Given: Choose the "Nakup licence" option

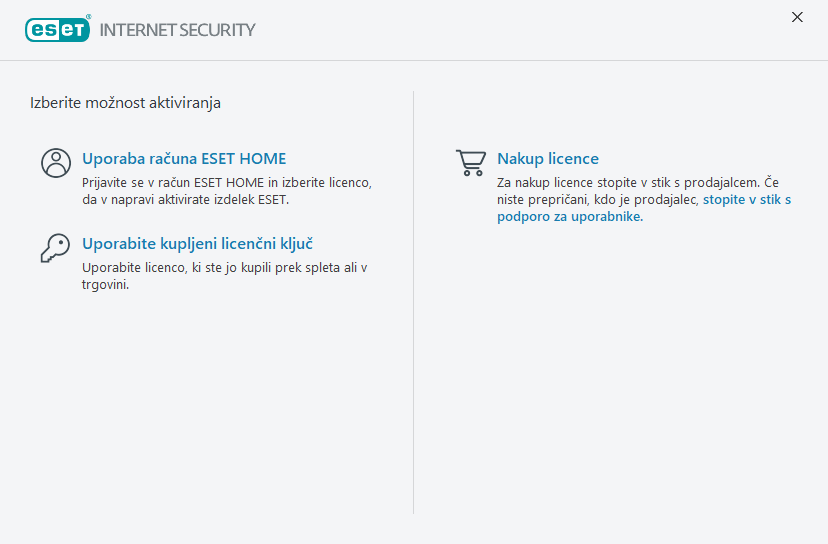Looking at the screenshot, I should (548, 158).
